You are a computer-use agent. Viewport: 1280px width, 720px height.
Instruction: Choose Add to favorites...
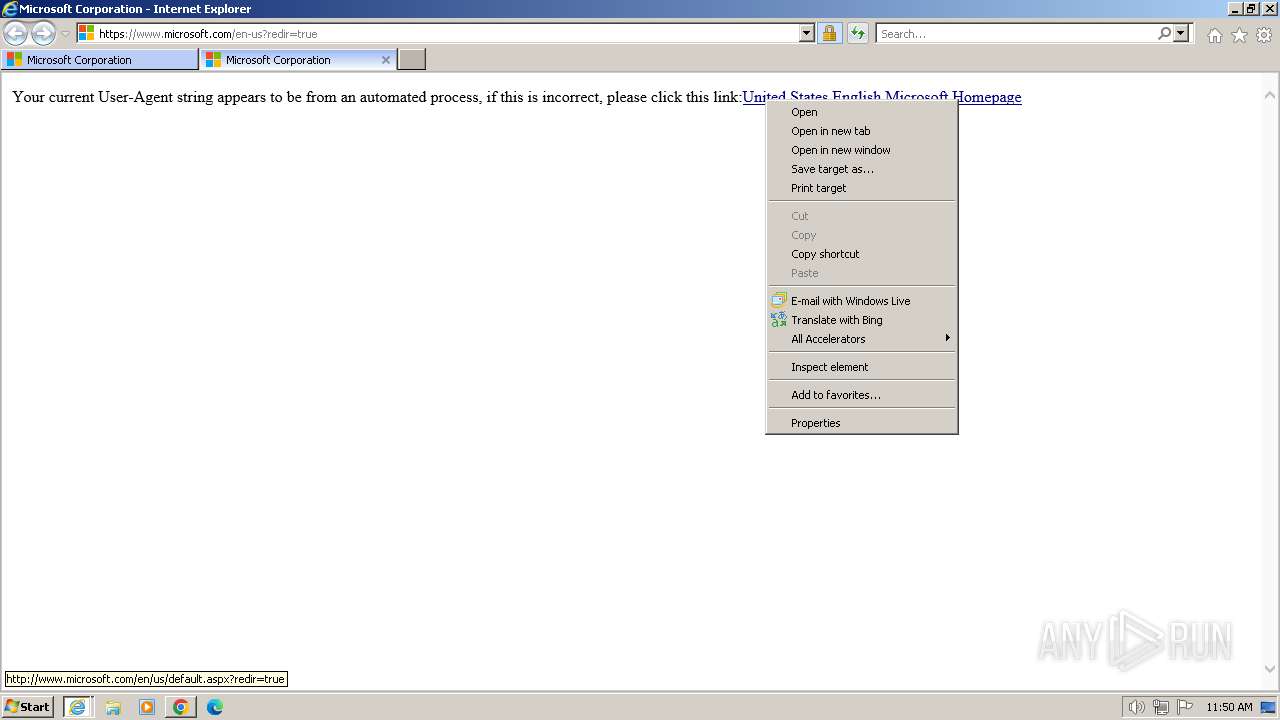point(861,395)
